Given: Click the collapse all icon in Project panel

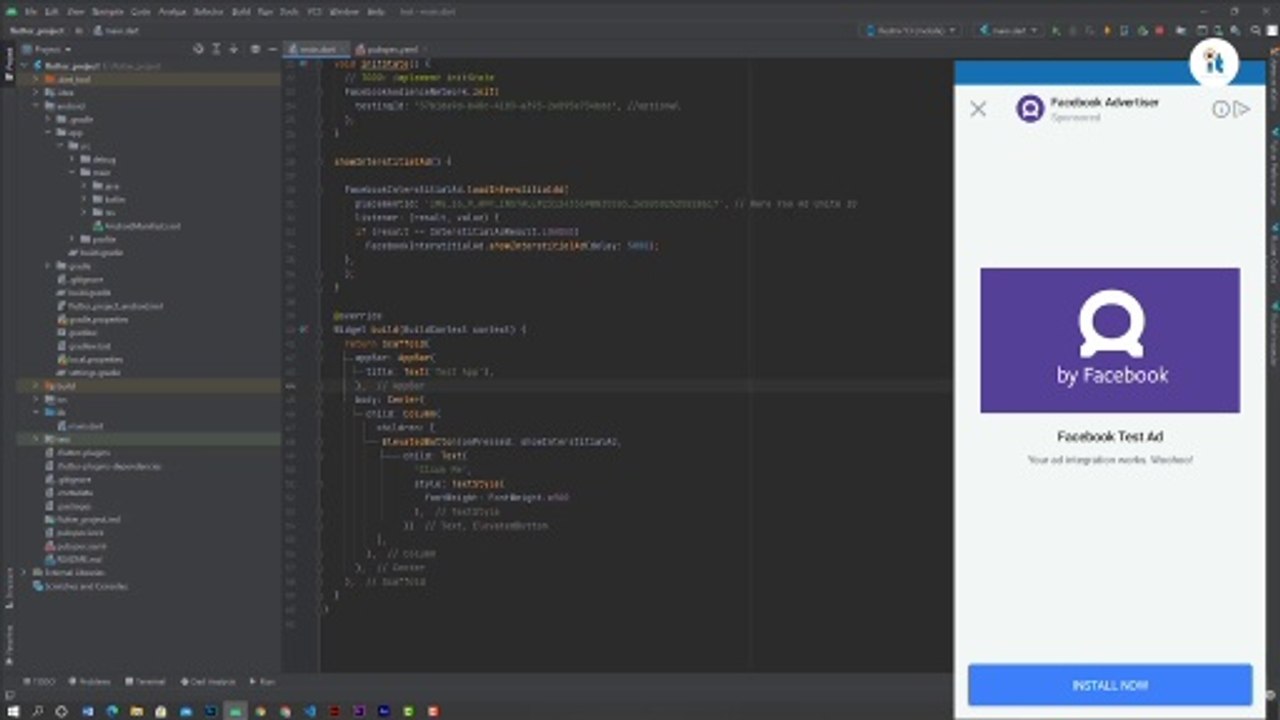Looking at the screenshot, I should (x=233, y=49).
